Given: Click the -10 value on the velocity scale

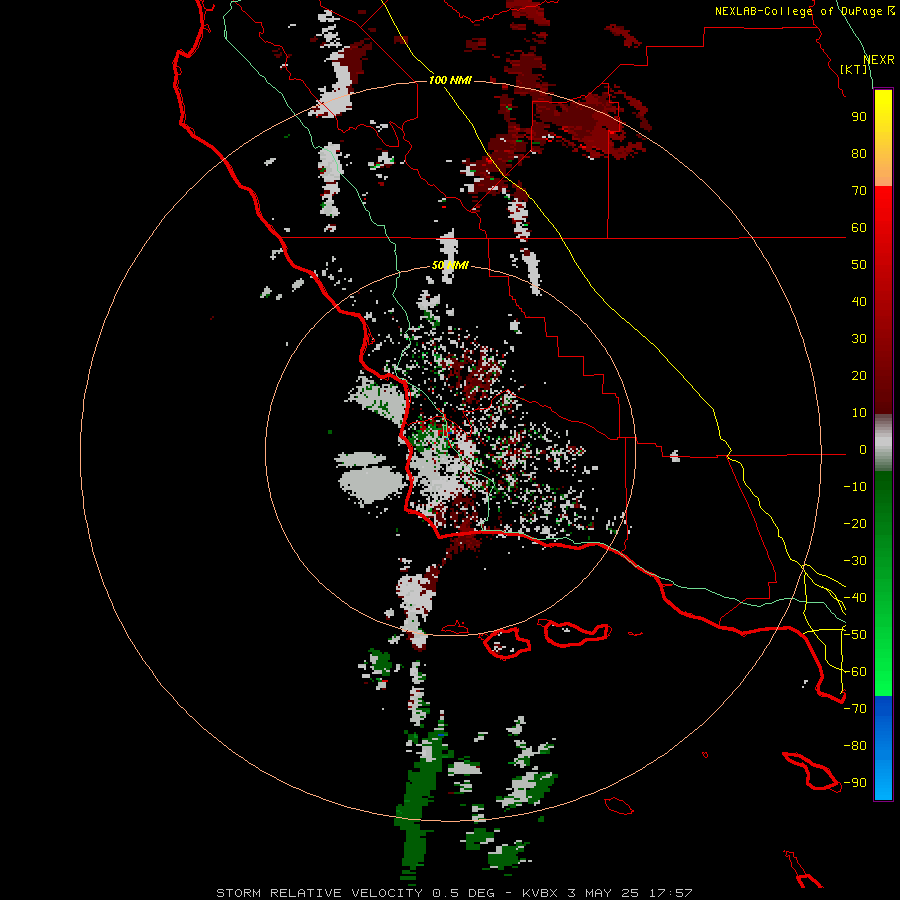Looking at the screenshot, I should (855, 487).
